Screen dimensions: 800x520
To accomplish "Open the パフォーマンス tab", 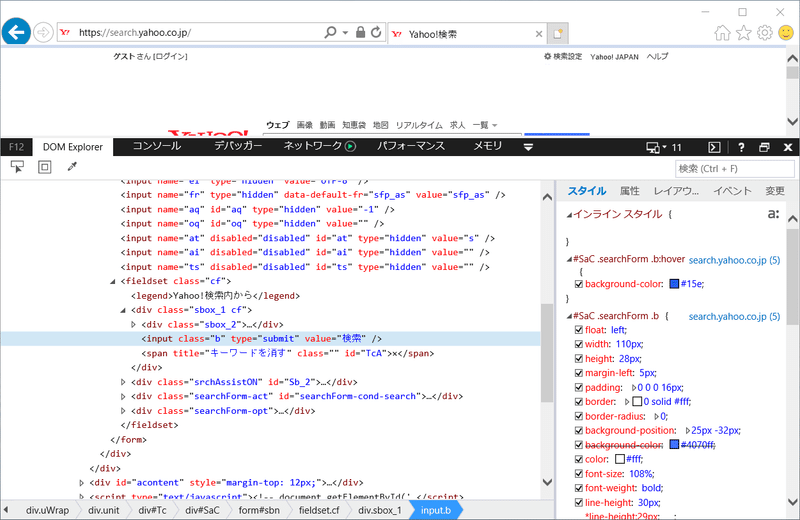I will [411, 146].
